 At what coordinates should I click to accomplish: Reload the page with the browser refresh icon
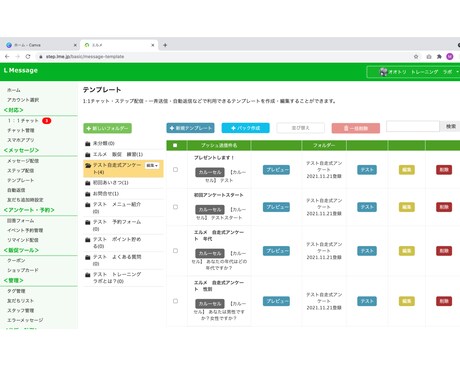click(x=28, y=57)
